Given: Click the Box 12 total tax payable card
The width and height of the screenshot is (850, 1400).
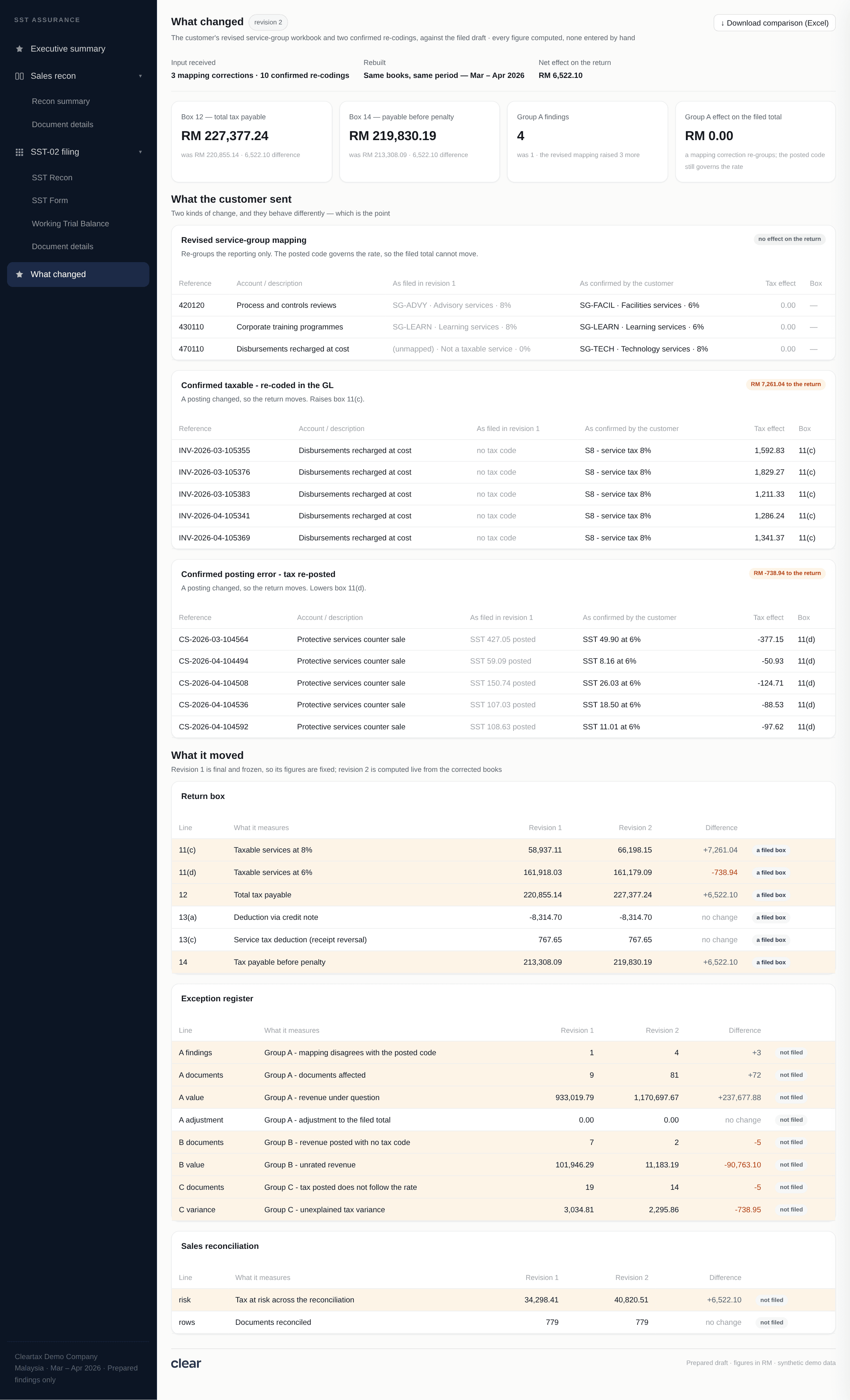Looking at the screenshot, I should click(252, 141).
